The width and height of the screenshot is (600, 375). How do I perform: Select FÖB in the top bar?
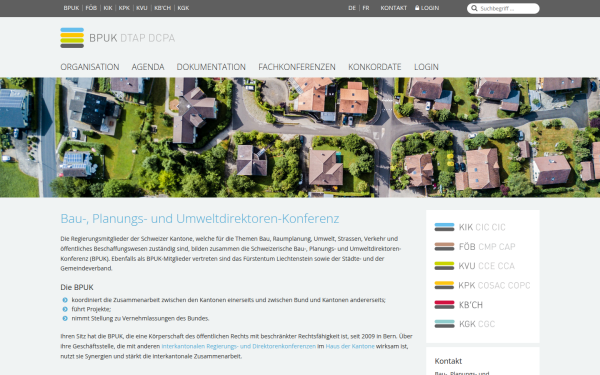[91, 8]
